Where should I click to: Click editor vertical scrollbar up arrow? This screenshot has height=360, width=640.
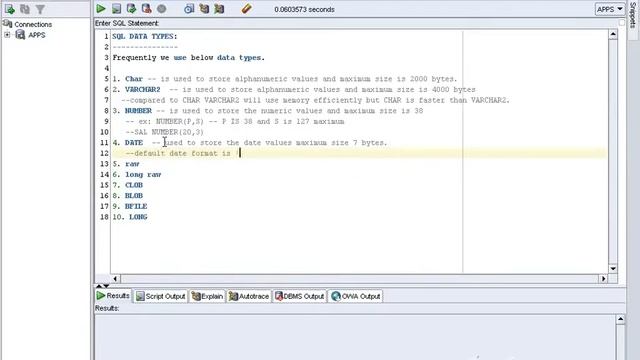[x=613, y=35]
